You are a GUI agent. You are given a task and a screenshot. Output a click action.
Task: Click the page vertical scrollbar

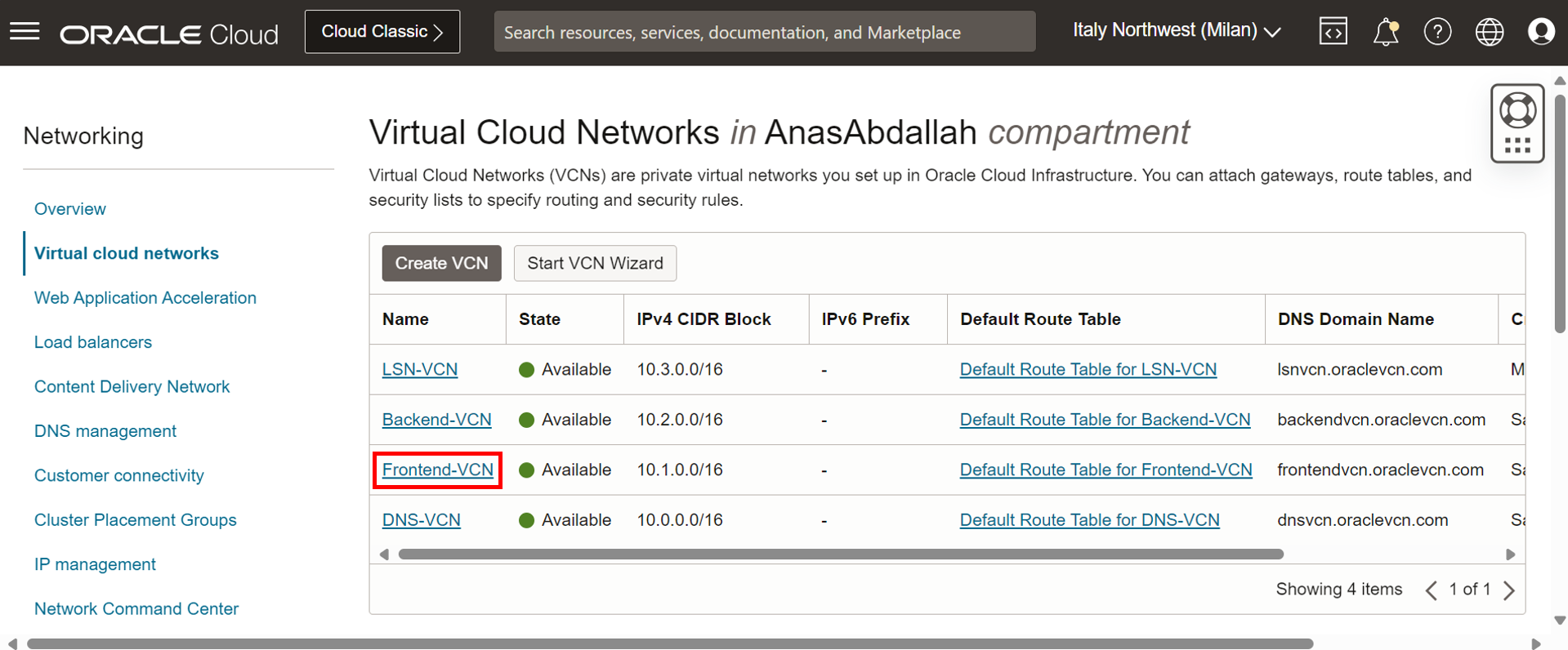pyautogui.click(x=1560, y=214)
